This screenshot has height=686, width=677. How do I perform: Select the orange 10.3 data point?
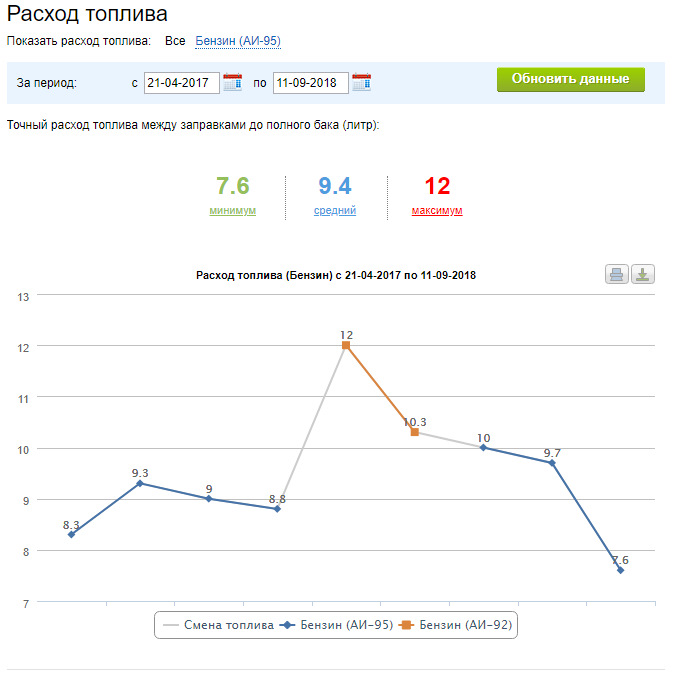(x=414, y=432)
